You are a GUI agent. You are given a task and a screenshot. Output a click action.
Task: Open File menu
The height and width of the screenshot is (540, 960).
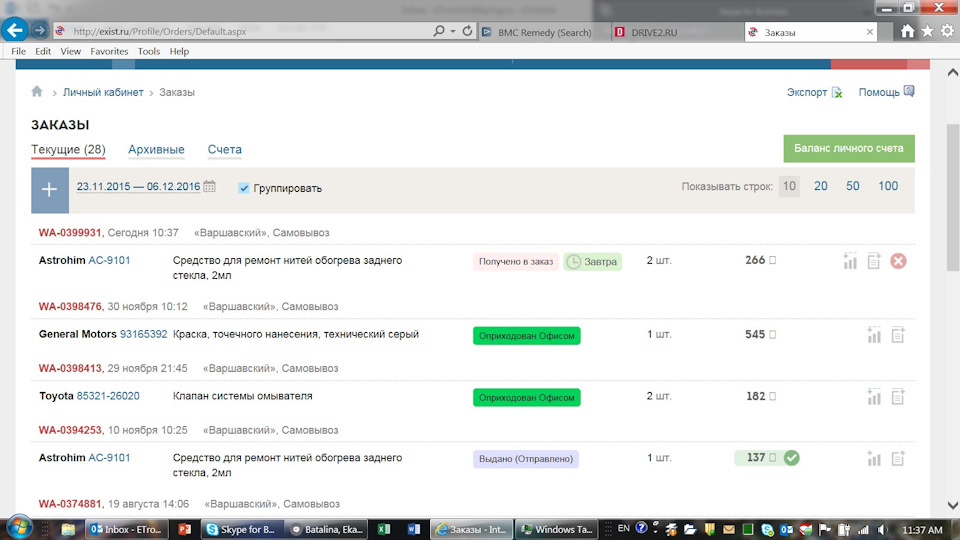18,51
